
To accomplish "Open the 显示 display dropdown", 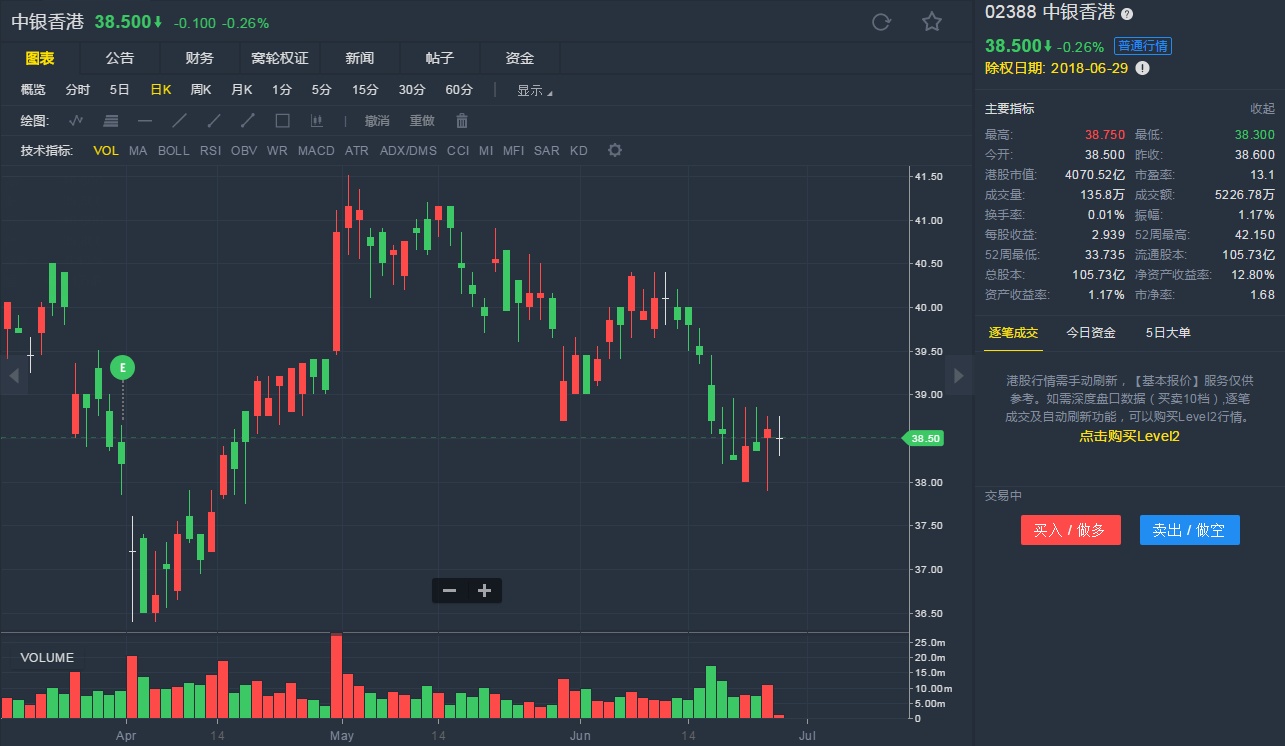I will coord(534,90).
